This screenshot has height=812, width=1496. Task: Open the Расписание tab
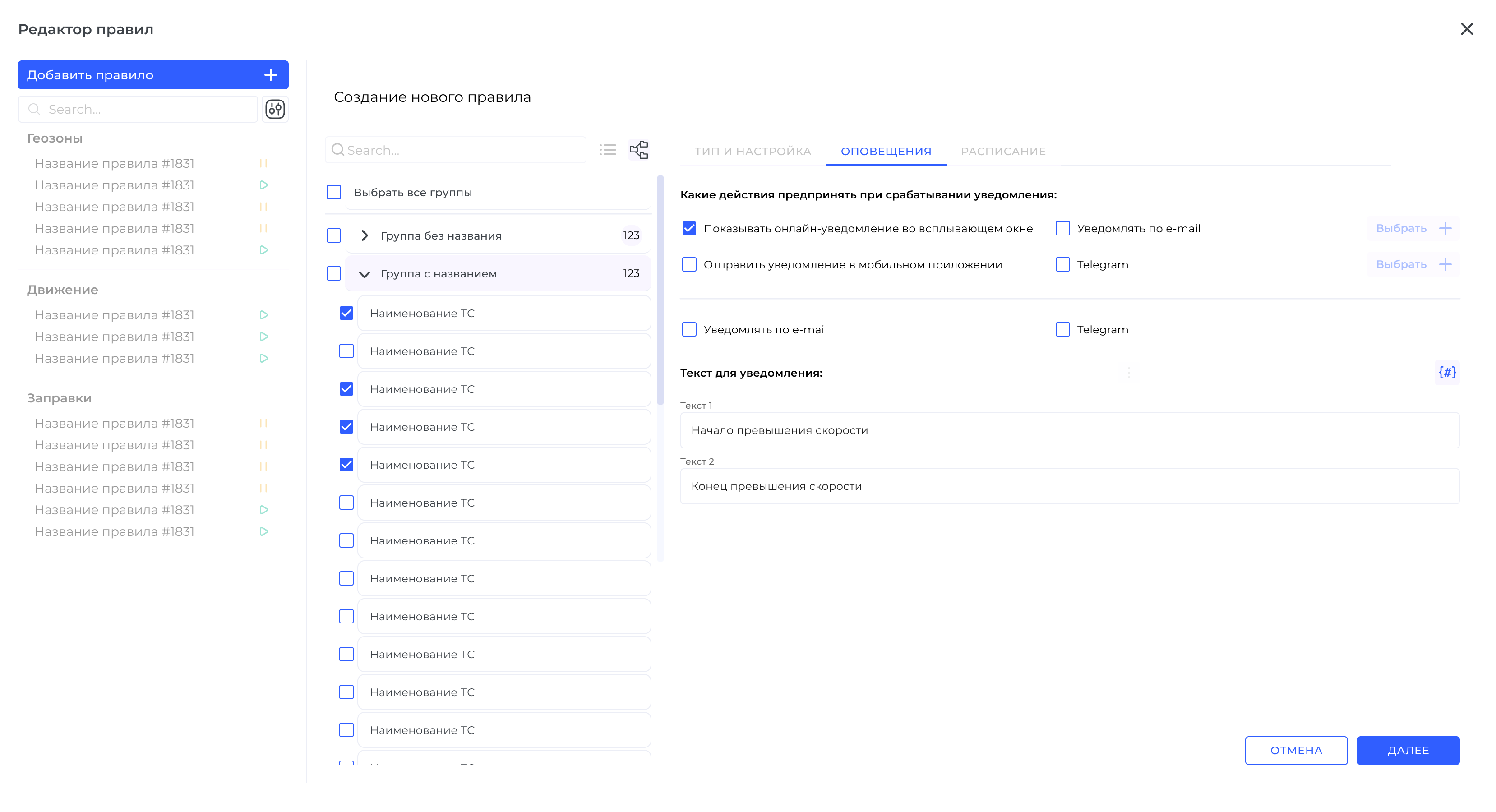coord(1003,151)
